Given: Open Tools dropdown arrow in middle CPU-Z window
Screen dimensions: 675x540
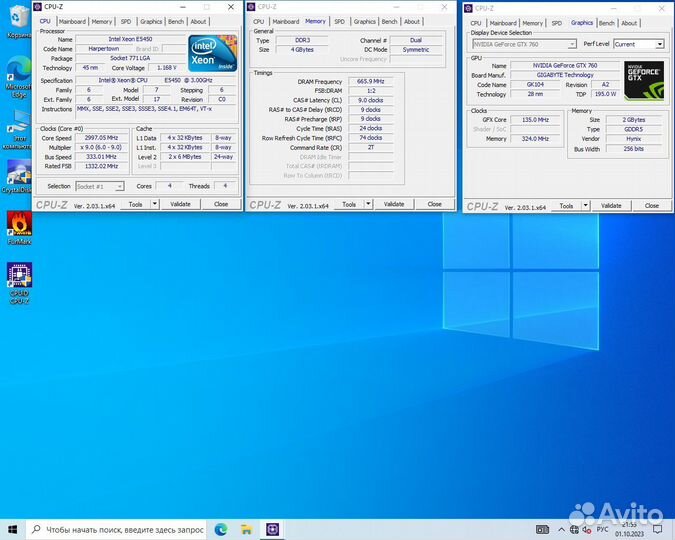Looking at the screenshot, I should (368, 204).
